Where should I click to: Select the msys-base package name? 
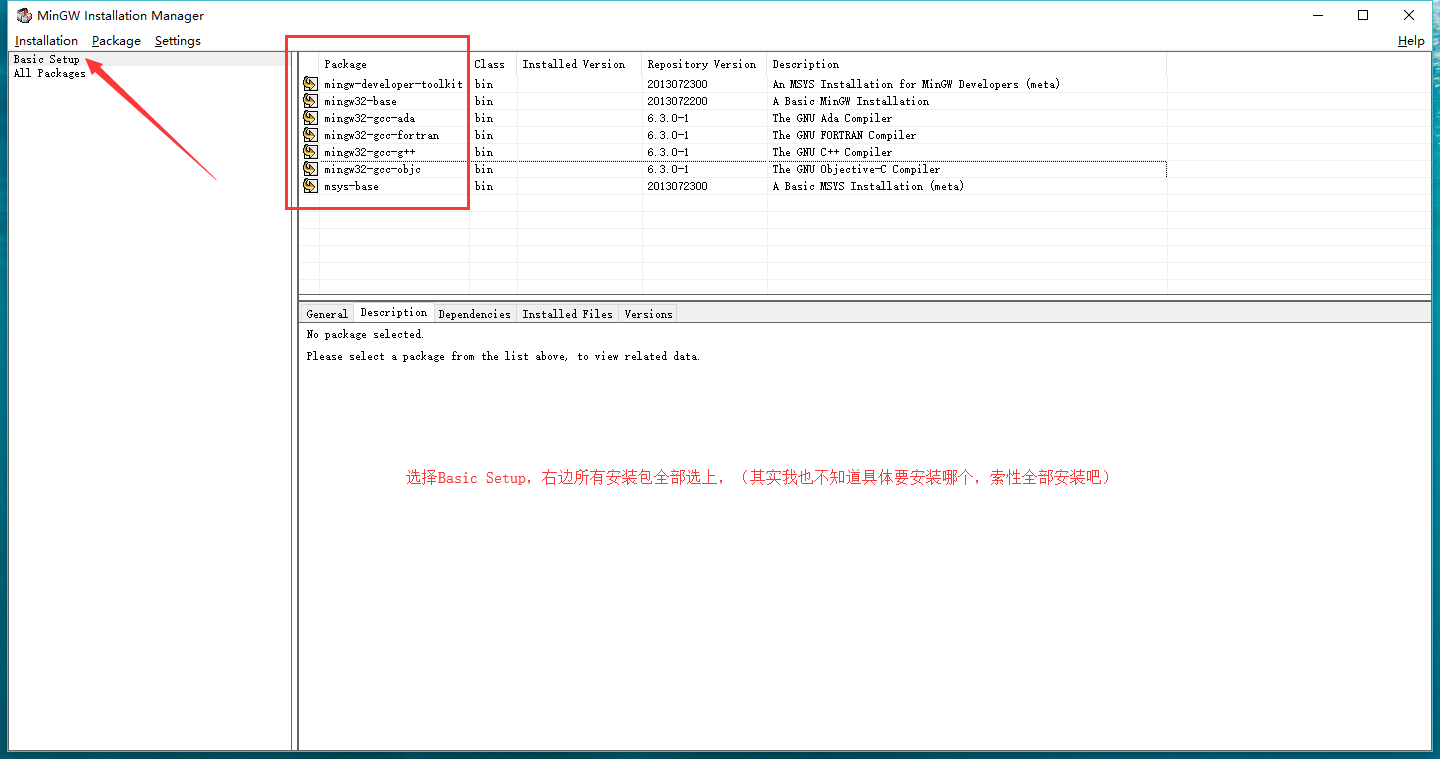351,186
